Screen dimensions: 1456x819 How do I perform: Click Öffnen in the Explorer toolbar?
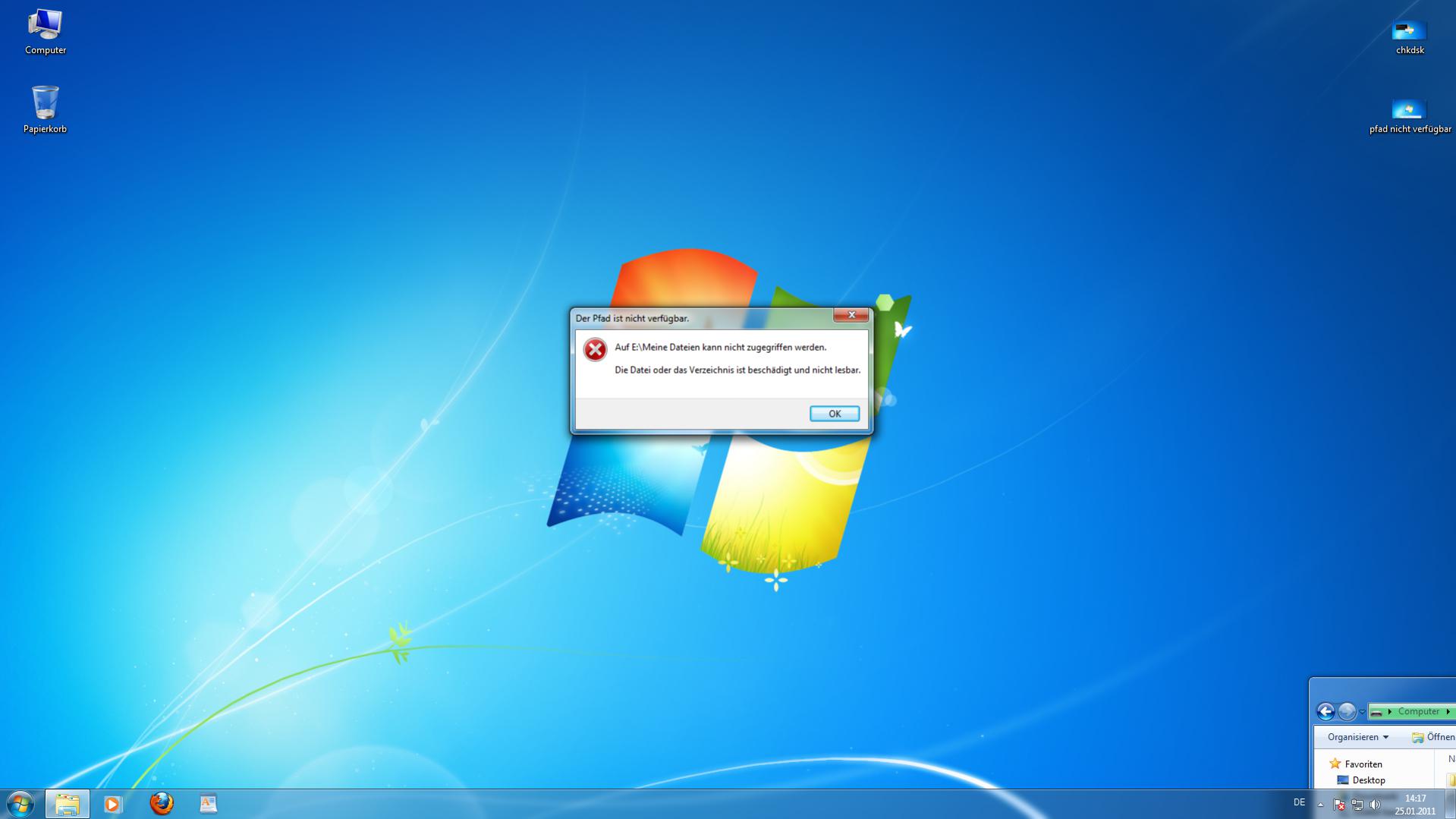pyautogui.click(x=1433, y=737)
